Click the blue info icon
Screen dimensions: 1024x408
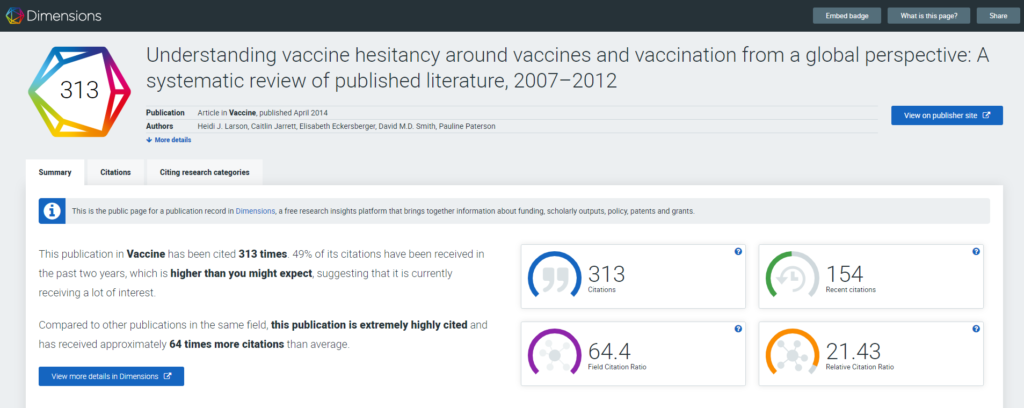tap(52, 211)
